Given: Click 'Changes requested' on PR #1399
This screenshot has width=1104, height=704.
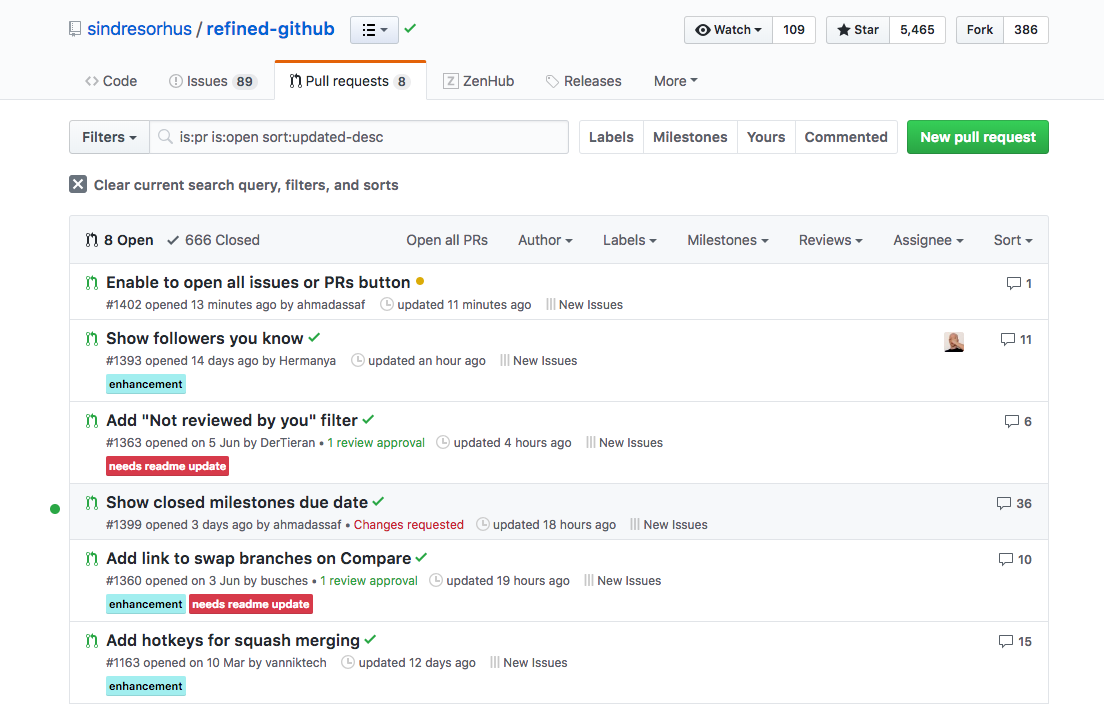Looking at the screenshot, I should coord(408,524).
